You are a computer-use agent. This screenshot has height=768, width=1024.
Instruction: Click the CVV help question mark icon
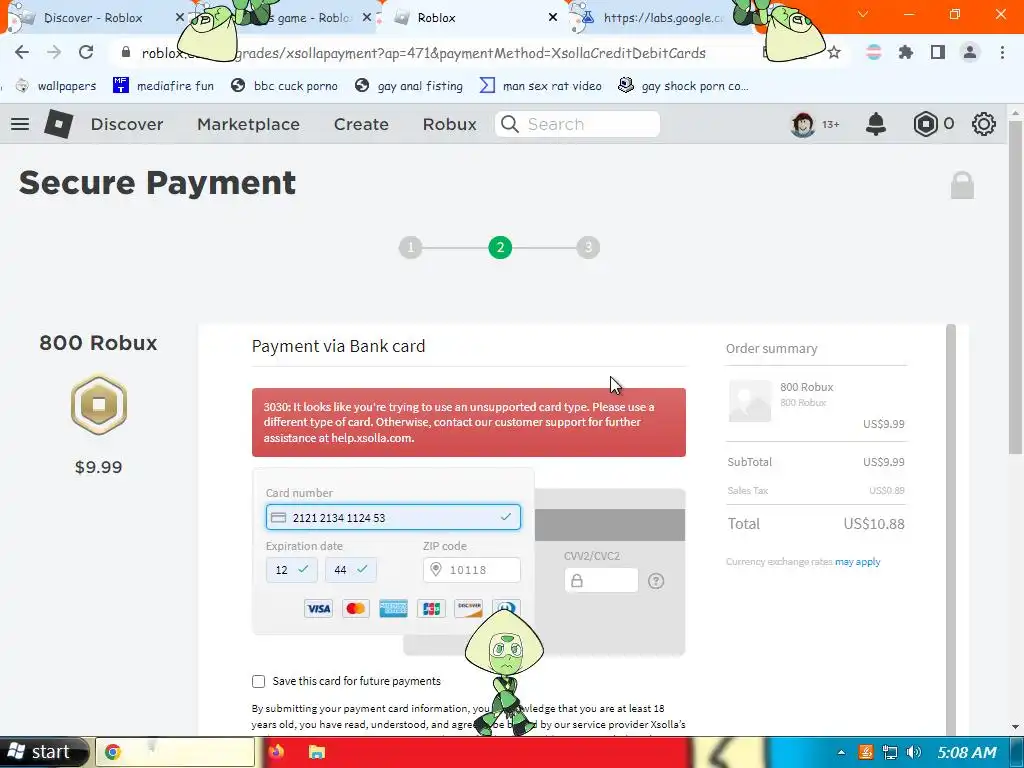(656, 581)
